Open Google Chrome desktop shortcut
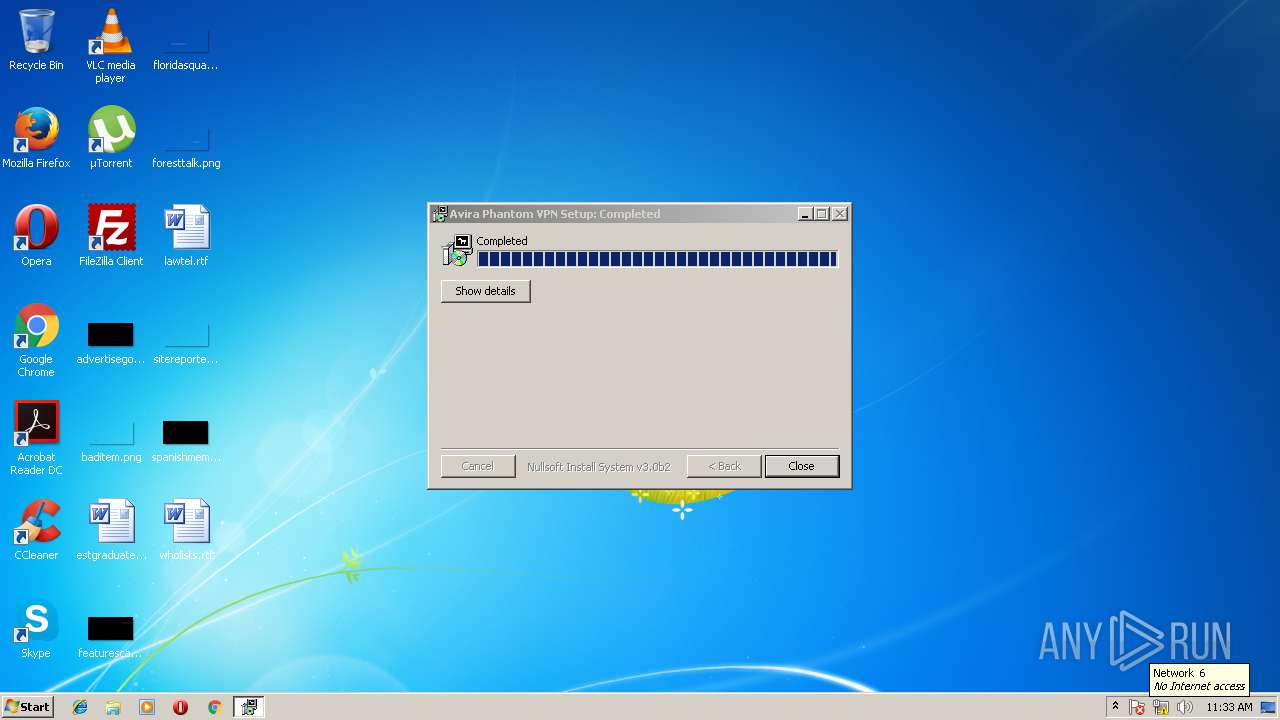This screenshot has width=1280, height=720. 36,340
